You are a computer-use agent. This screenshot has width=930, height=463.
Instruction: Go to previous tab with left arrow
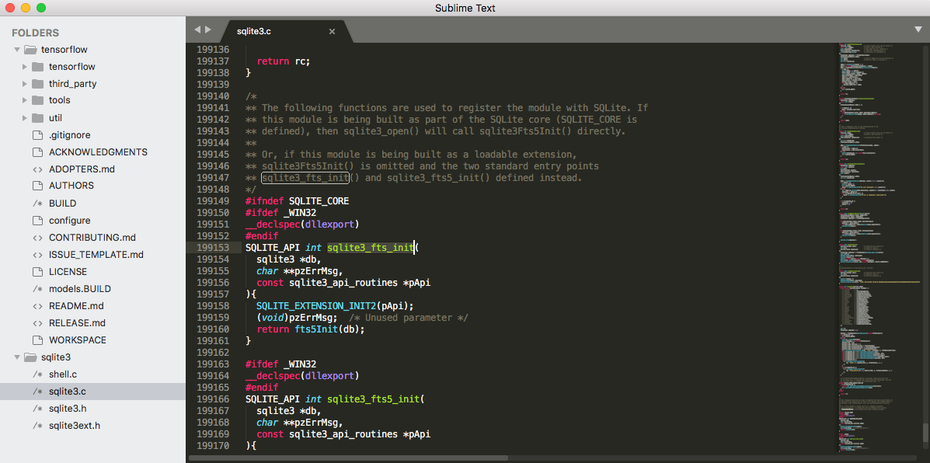coord(197,30)
